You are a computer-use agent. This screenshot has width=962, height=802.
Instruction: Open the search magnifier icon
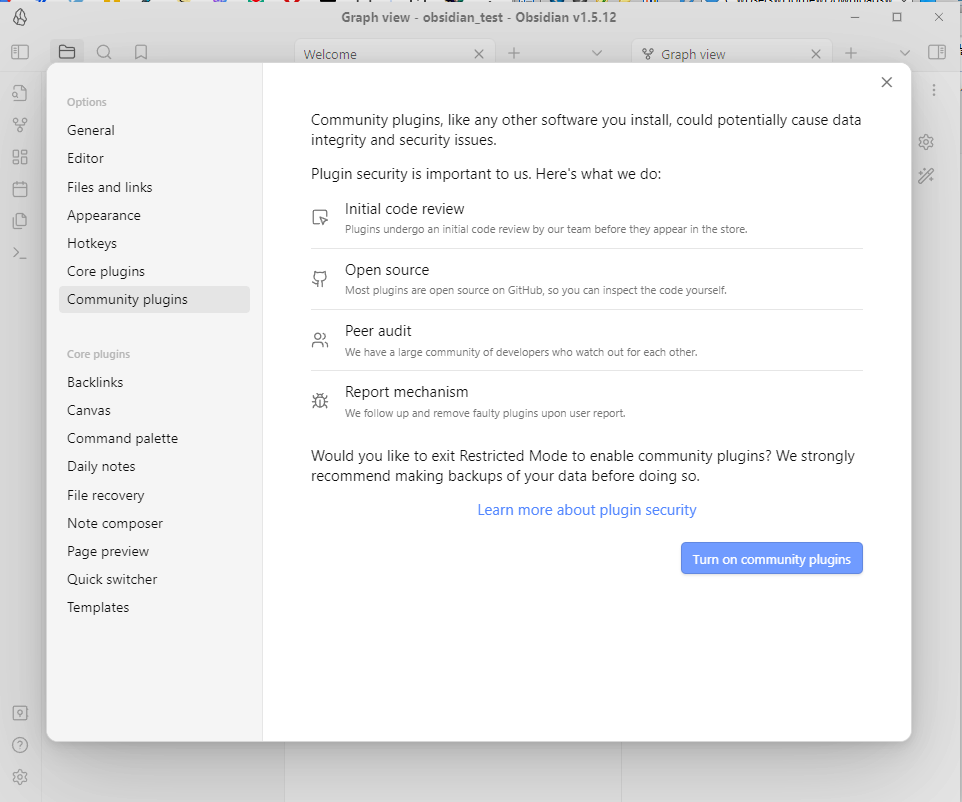pos(104,52)
